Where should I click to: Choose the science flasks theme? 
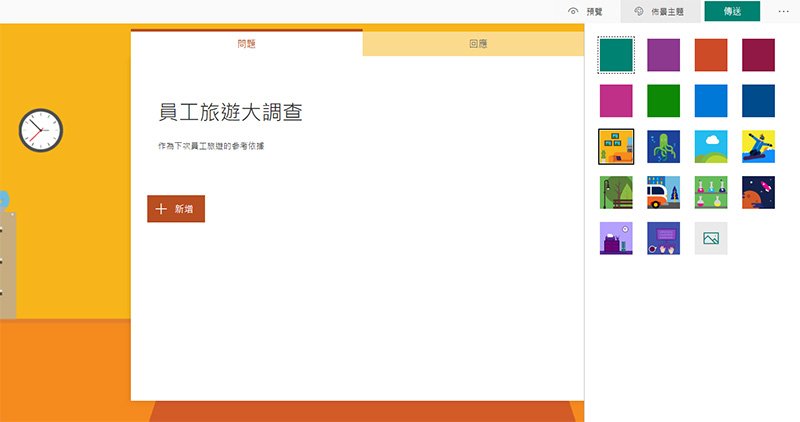(x=711, y=192)
